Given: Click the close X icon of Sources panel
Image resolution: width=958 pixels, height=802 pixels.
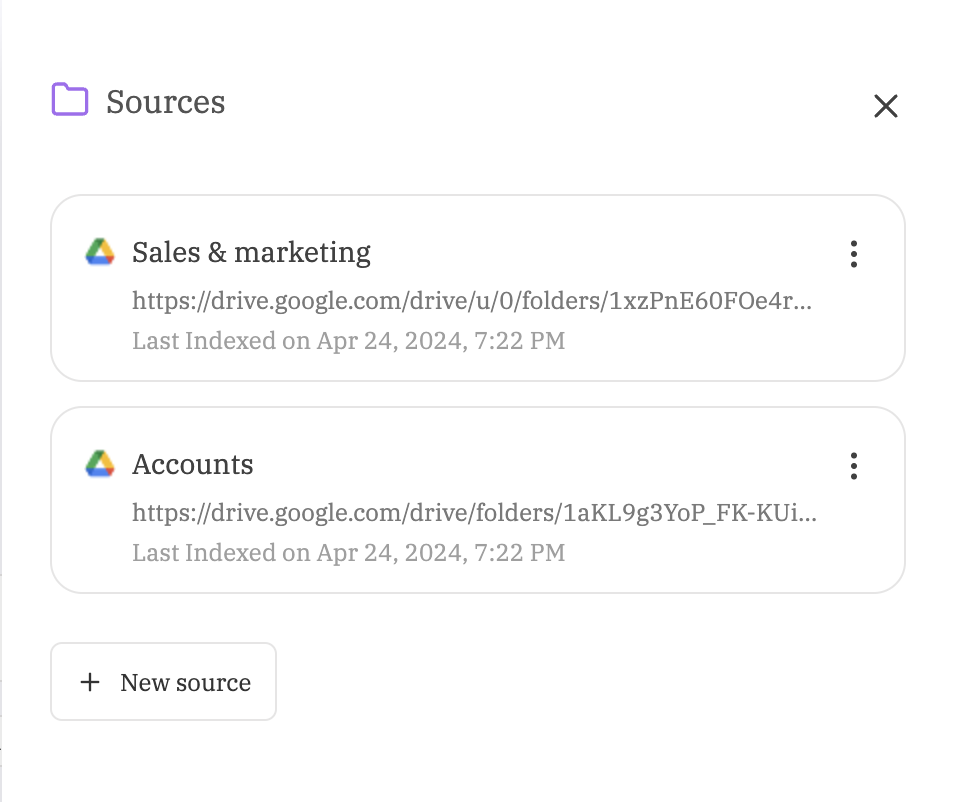Looking at the screenshot, I should pyautogui.click(x=886, y=106).
